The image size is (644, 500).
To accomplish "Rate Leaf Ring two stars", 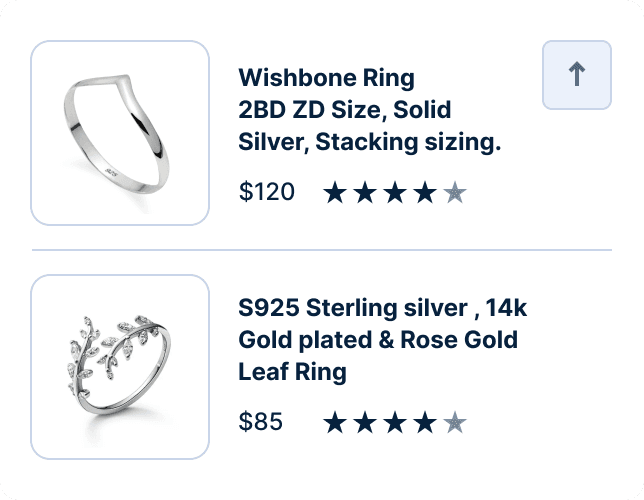I will (x=365, y=422).
